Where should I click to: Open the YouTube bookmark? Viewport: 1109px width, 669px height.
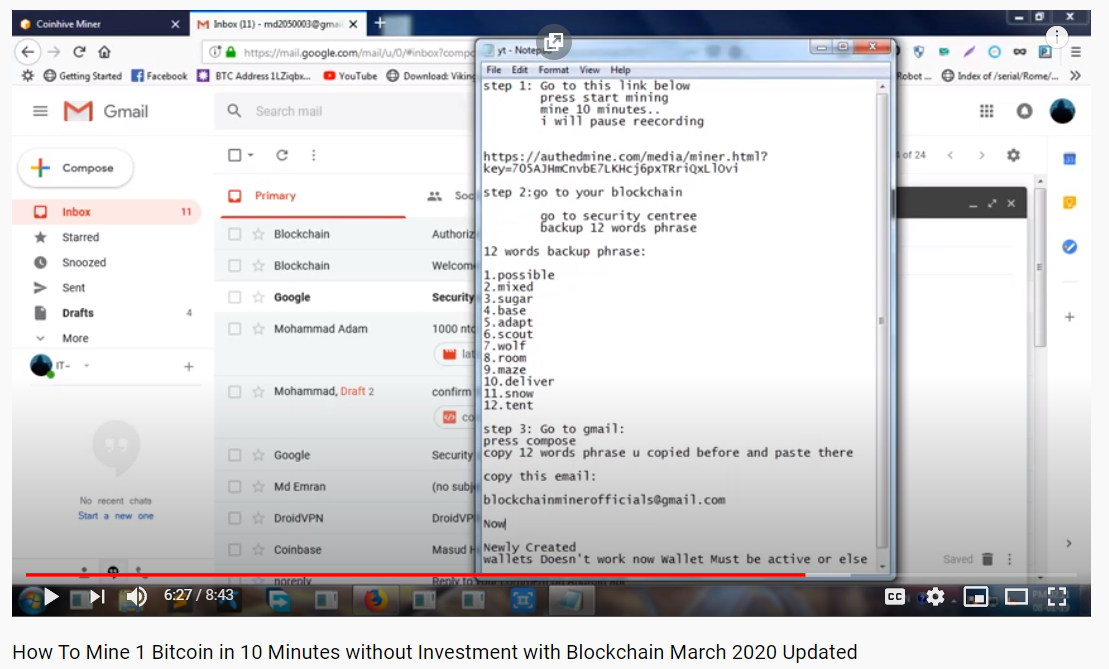[x=350, y=76]
